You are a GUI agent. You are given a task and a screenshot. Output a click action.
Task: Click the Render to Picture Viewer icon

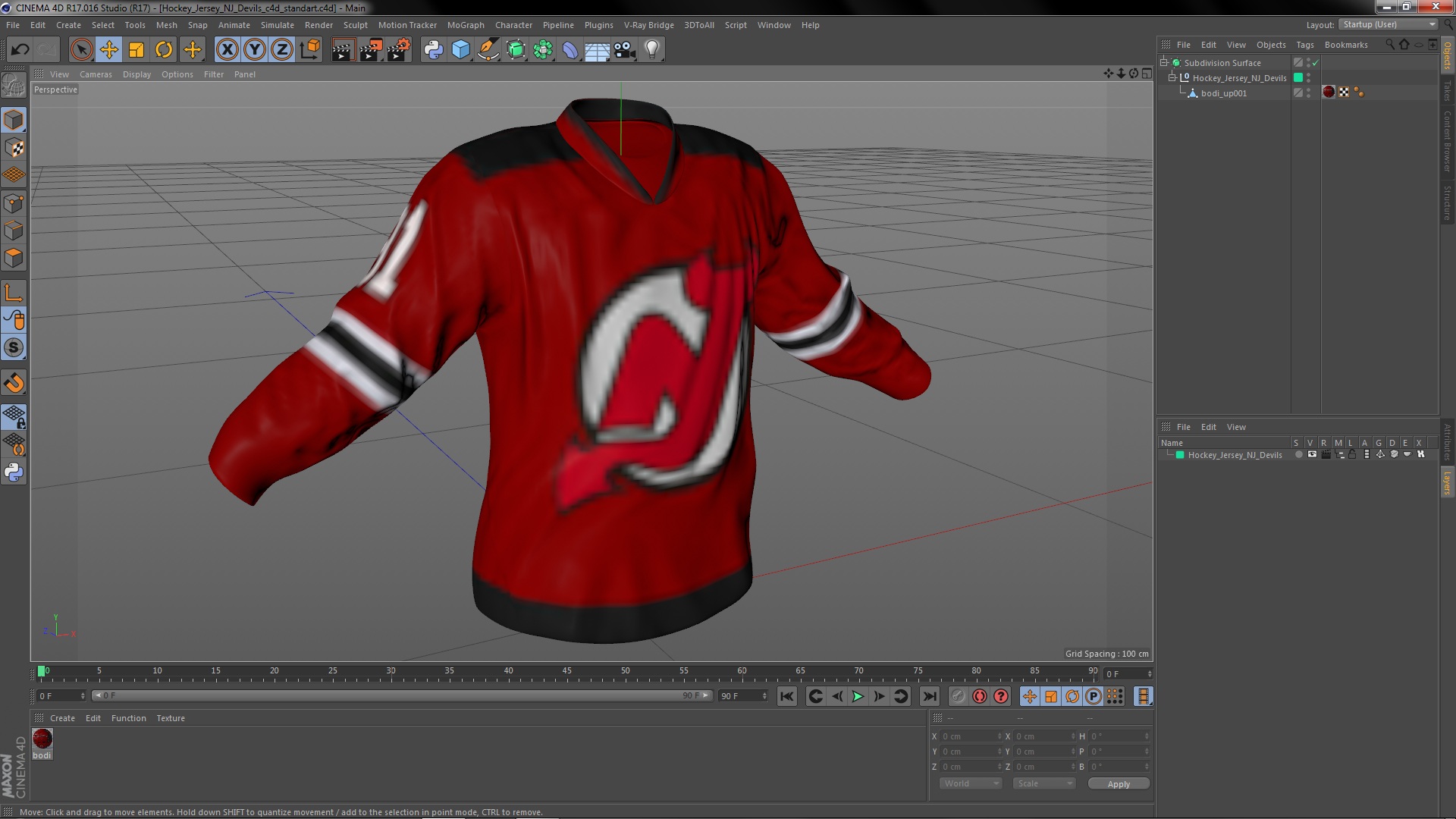pos(370,50)
